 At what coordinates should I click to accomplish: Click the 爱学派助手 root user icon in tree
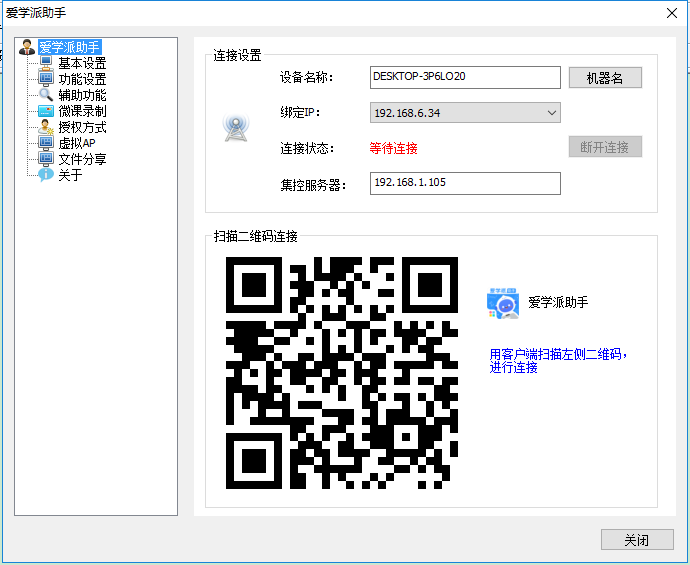[27, 47]
